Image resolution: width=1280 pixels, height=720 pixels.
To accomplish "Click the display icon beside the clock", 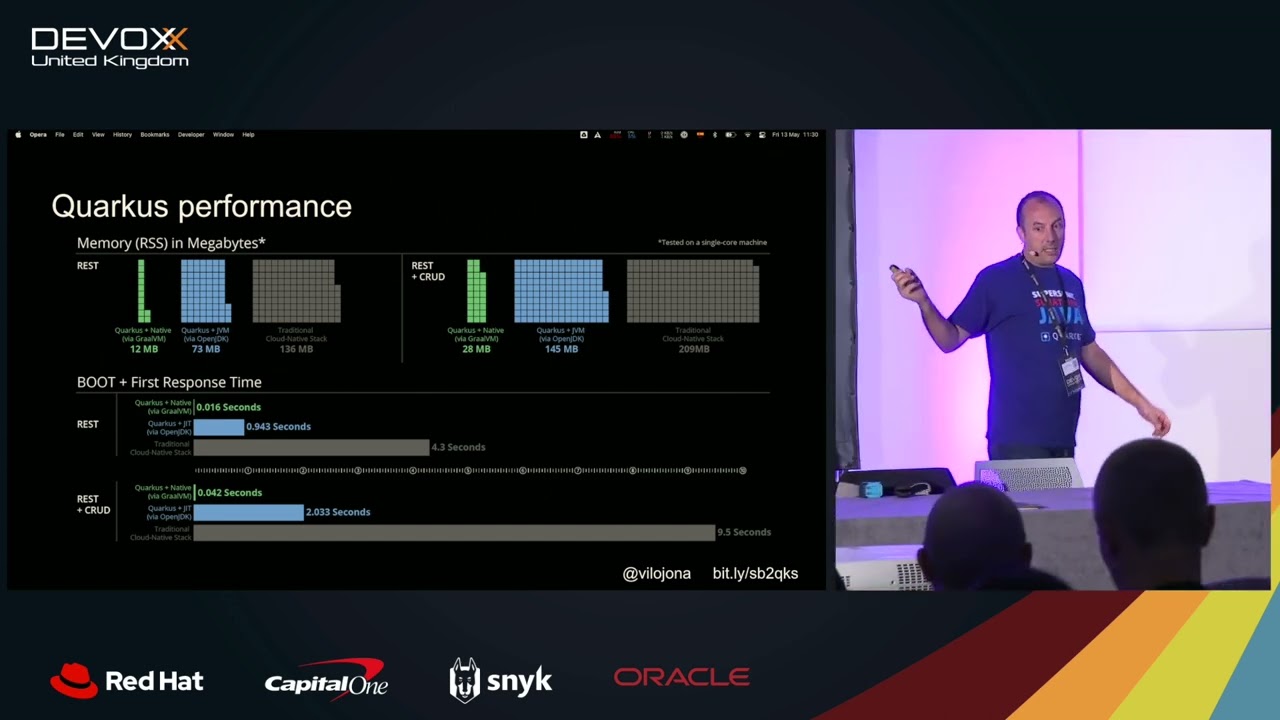I will tap(762, 135).
